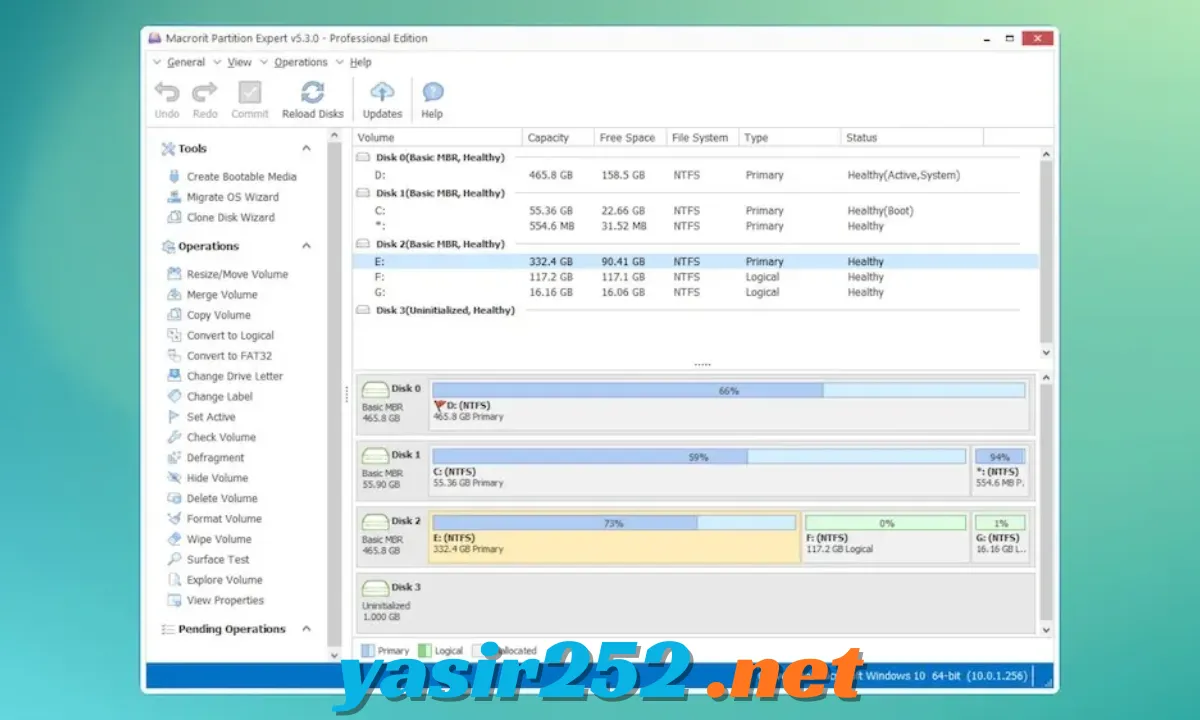The width and height of the screenshot is (1200, 720).
Task: Open View Properties operation
Action: pos(225,600)
